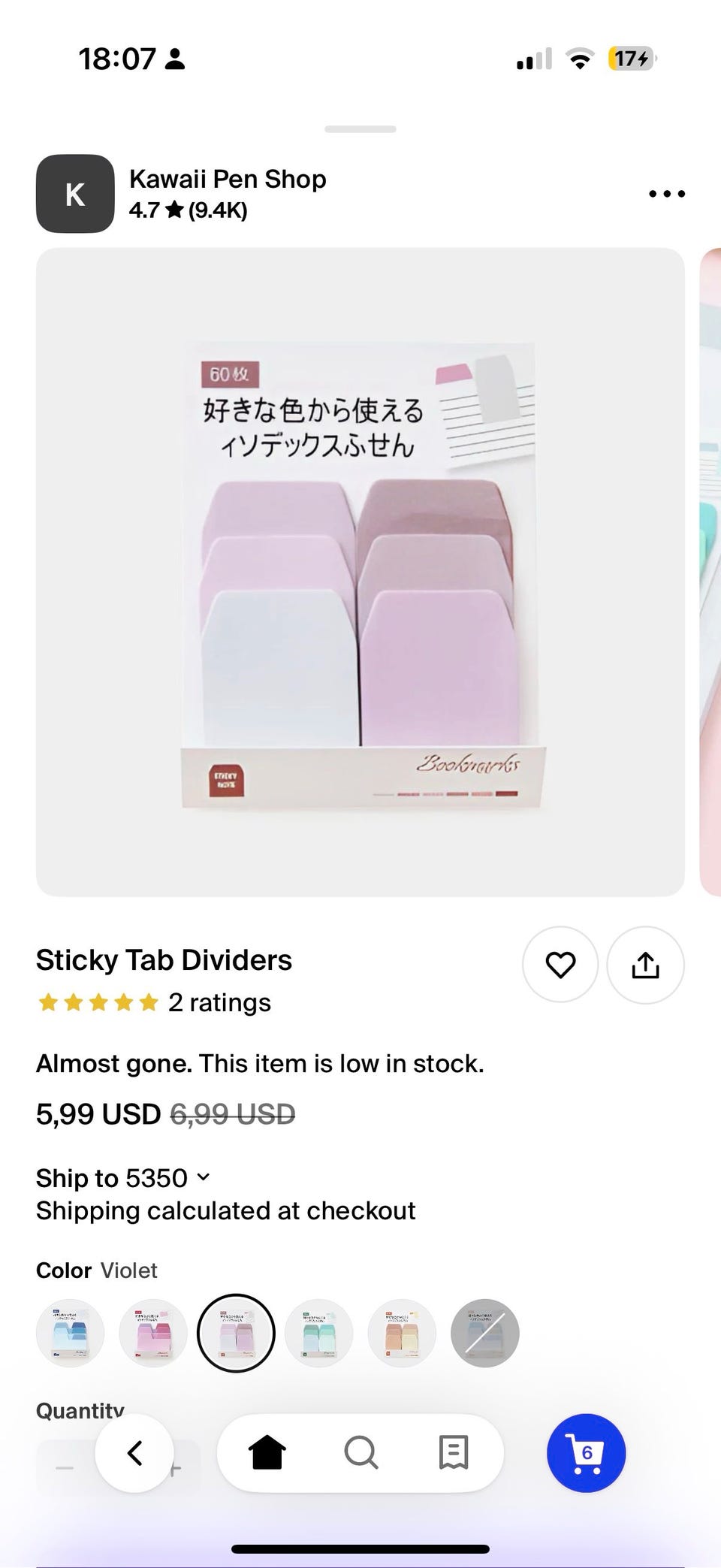Tap the heart icon to favorite item
Viewport: 721px width, 1568px height.
coord(560,965)
